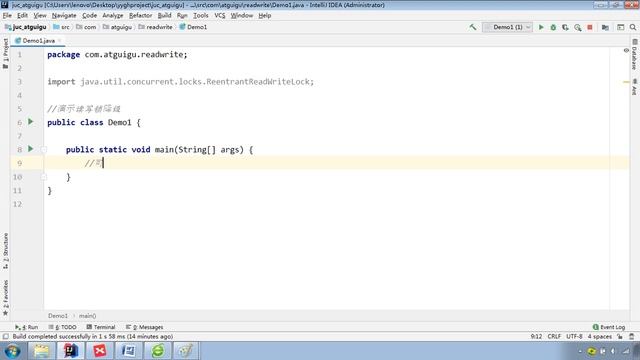Open the Messages tool window tab

[x=144, y=327]
